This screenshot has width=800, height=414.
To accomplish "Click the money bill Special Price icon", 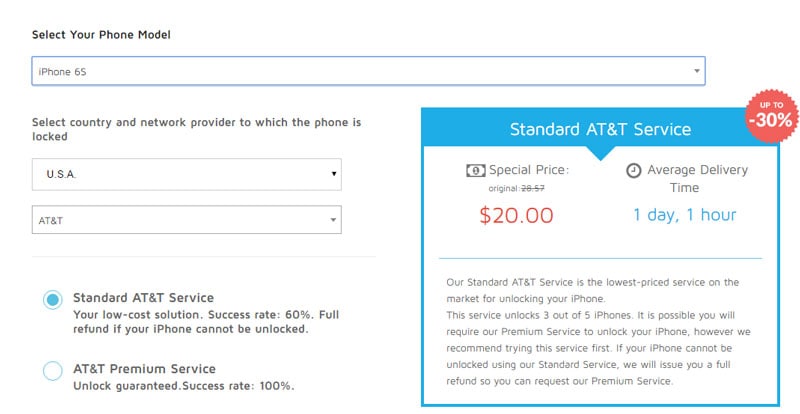I will point(476,170).
